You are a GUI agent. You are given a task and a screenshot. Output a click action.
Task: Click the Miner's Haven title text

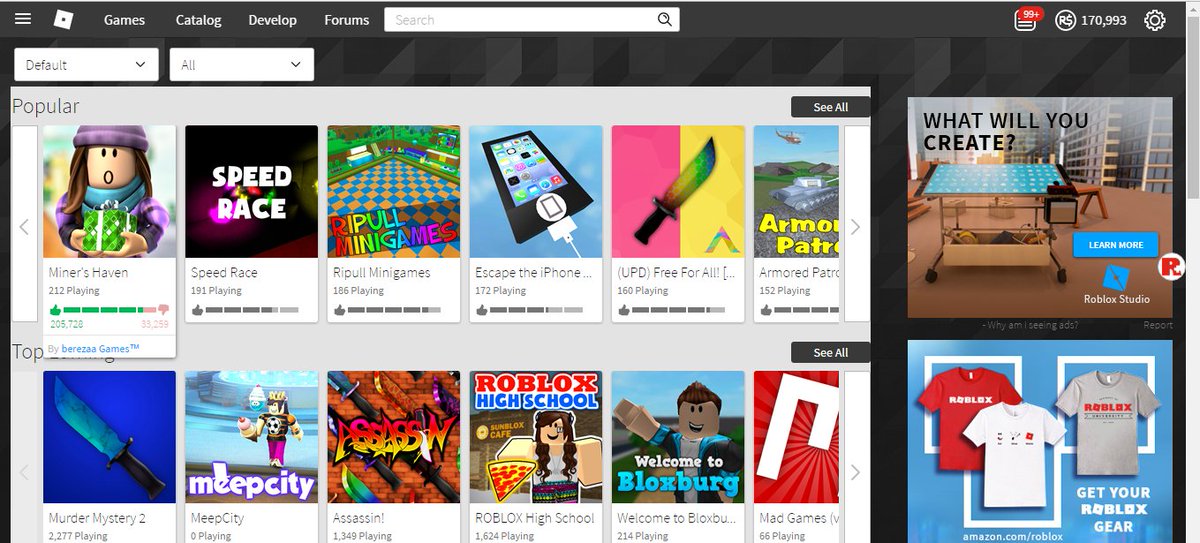coord(88,272)
